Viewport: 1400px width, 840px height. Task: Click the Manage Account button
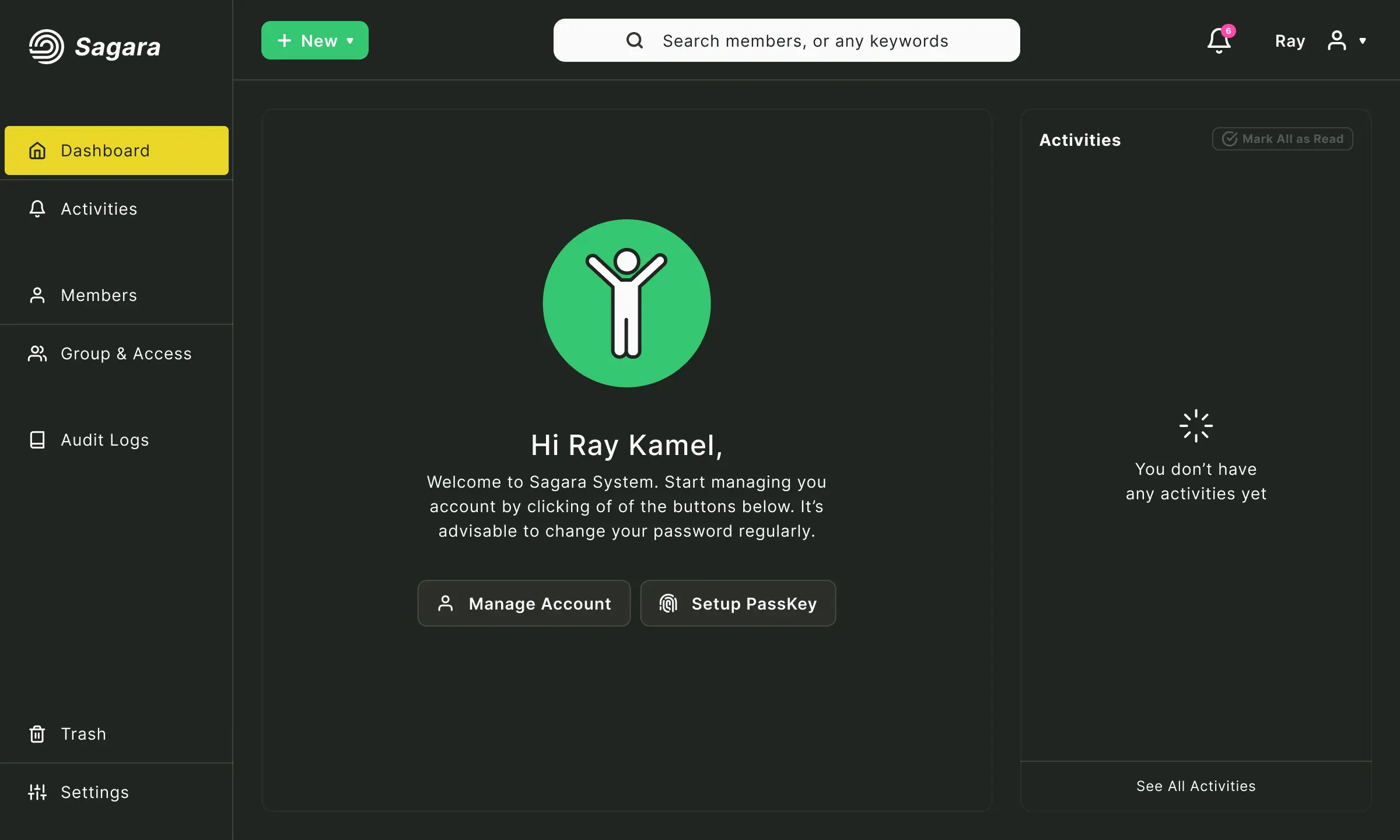pyautogui.click(x=524, y=603)
